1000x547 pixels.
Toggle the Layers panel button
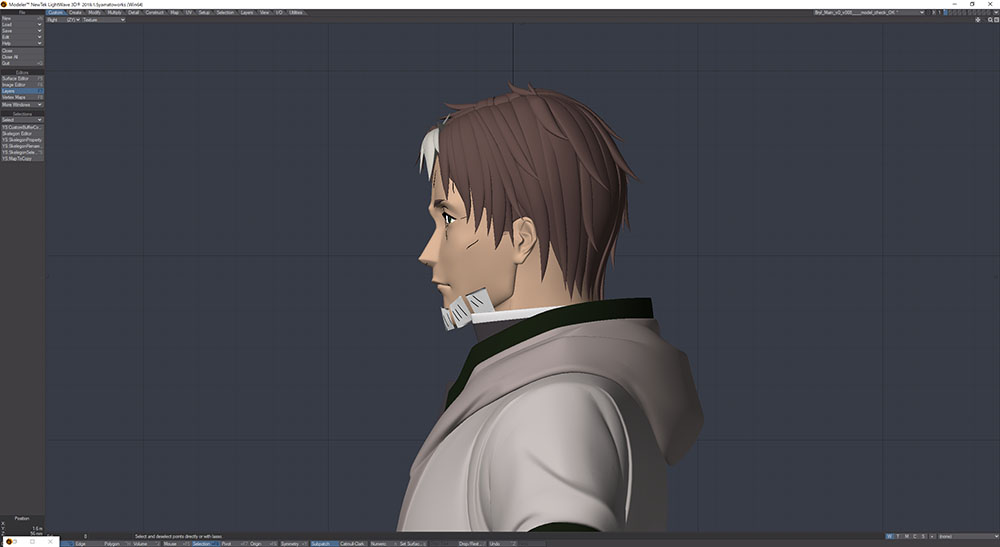(22, 91)
